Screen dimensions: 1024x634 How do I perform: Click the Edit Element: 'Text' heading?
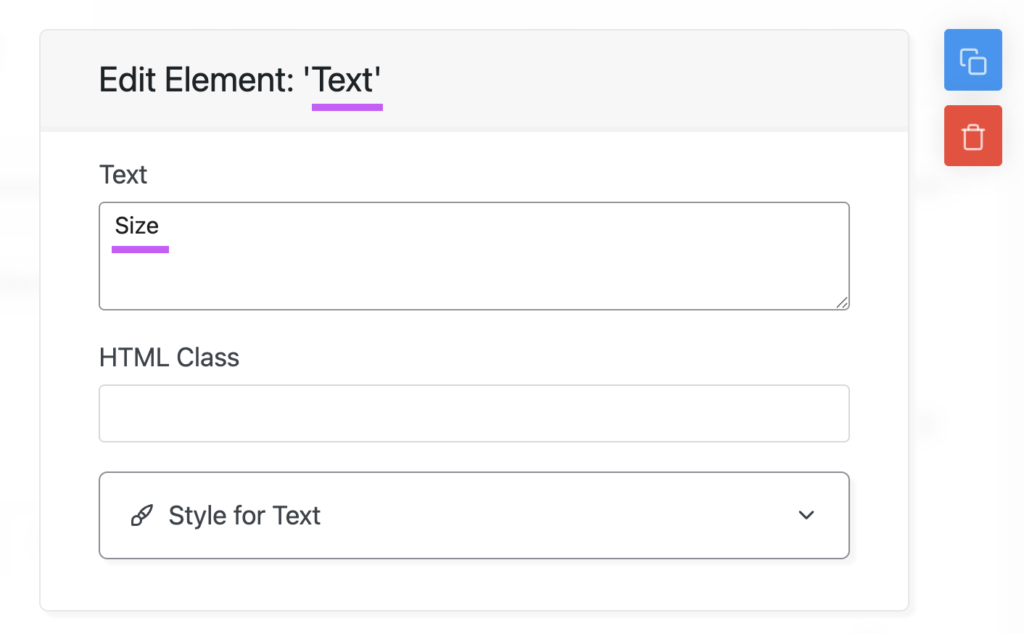point(240,80)
